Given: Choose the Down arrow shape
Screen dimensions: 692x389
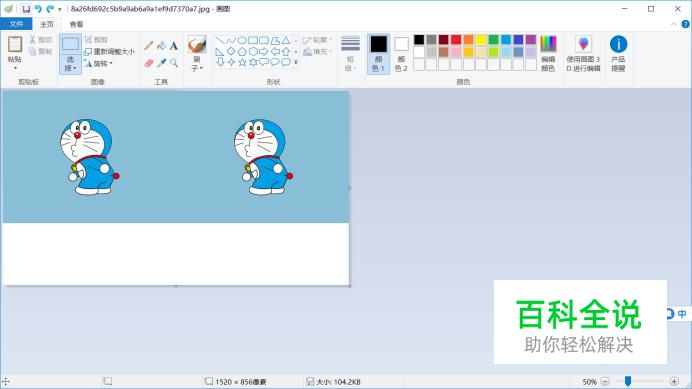Looking at the screenshot, I should (x=220, y=62).
